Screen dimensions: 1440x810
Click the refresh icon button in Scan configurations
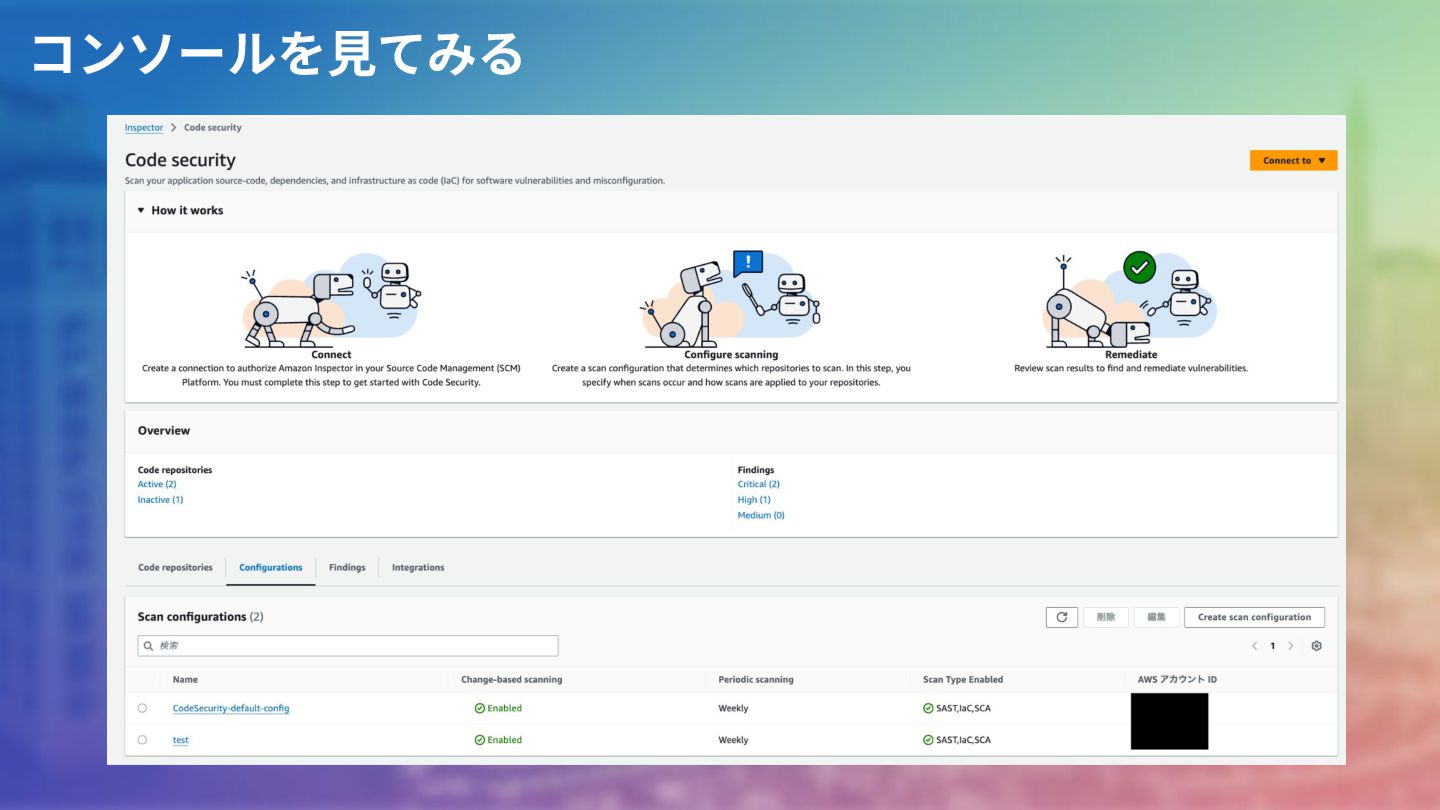1061,617
